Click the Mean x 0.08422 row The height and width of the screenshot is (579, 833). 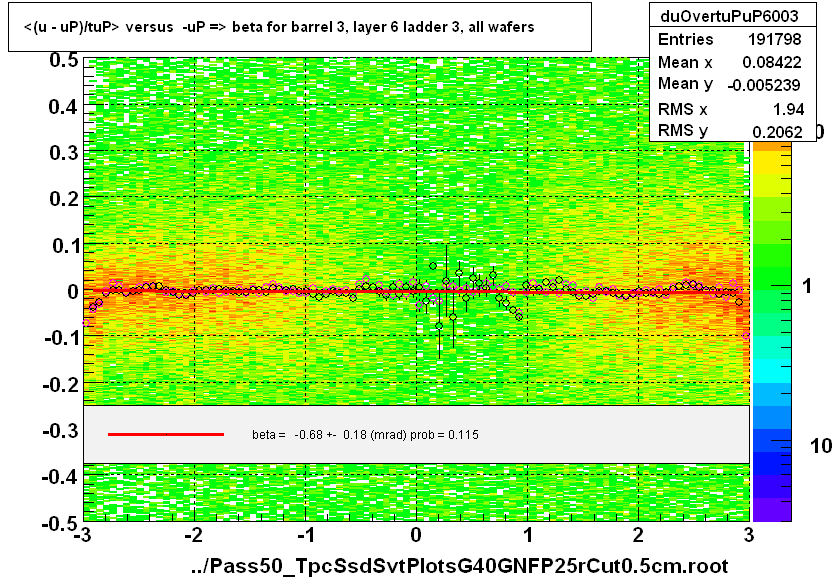729,62
